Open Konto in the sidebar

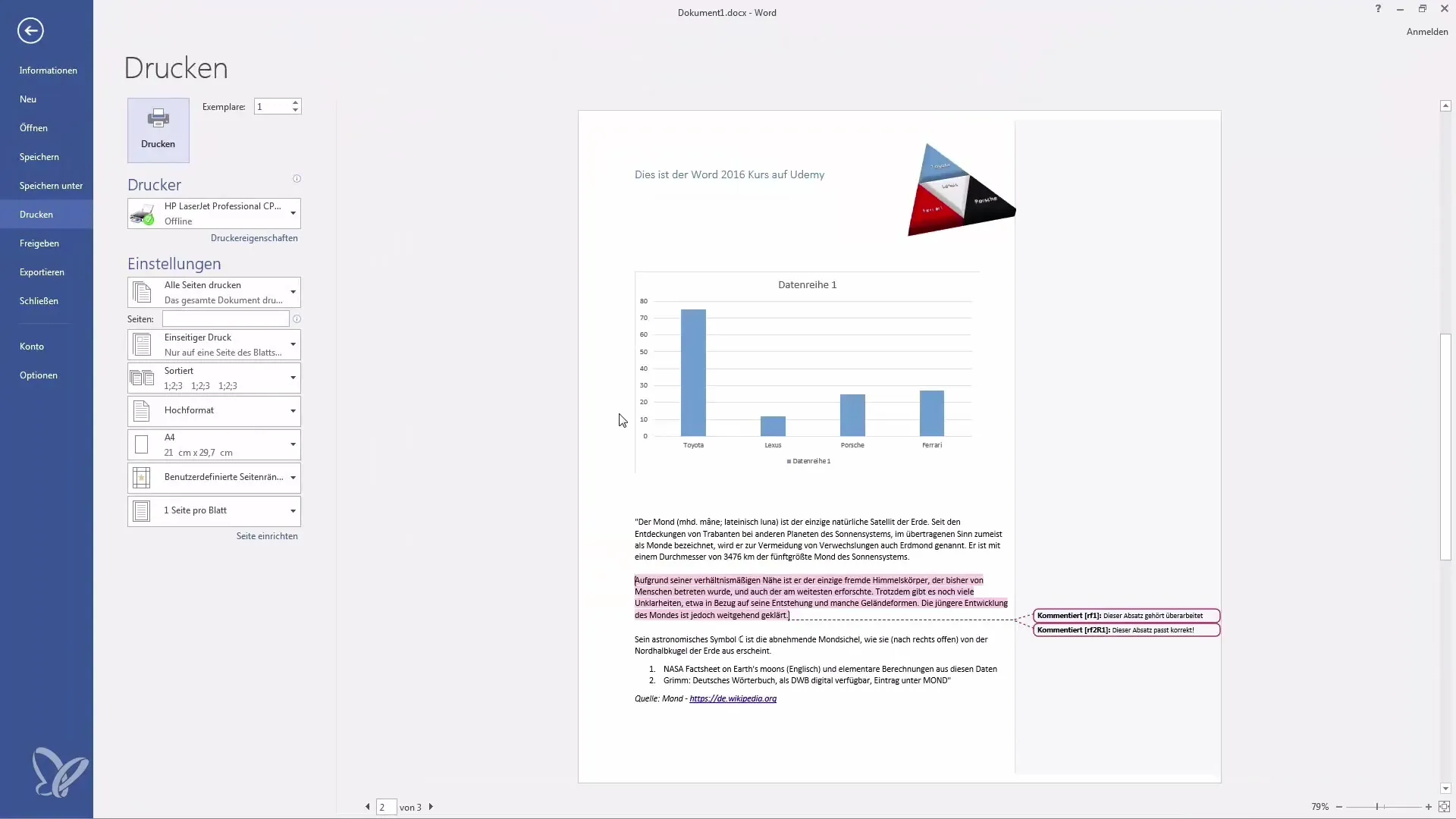point(47,347)
